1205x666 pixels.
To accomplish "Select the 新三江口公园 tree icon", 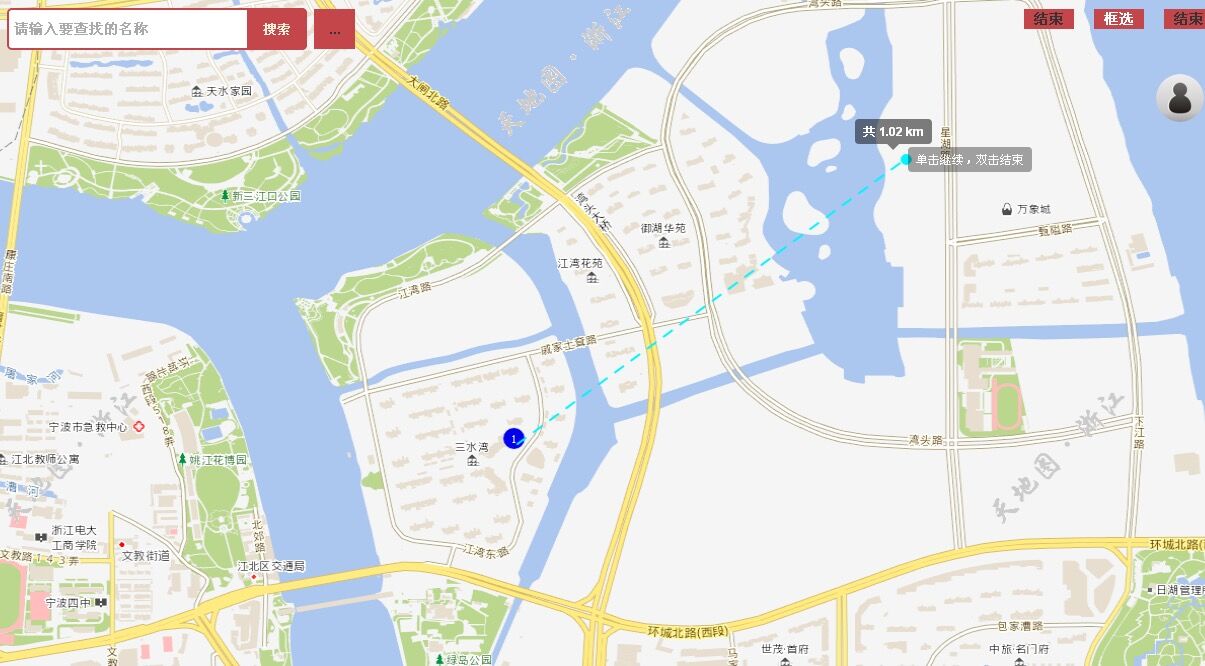I will 225,196.
